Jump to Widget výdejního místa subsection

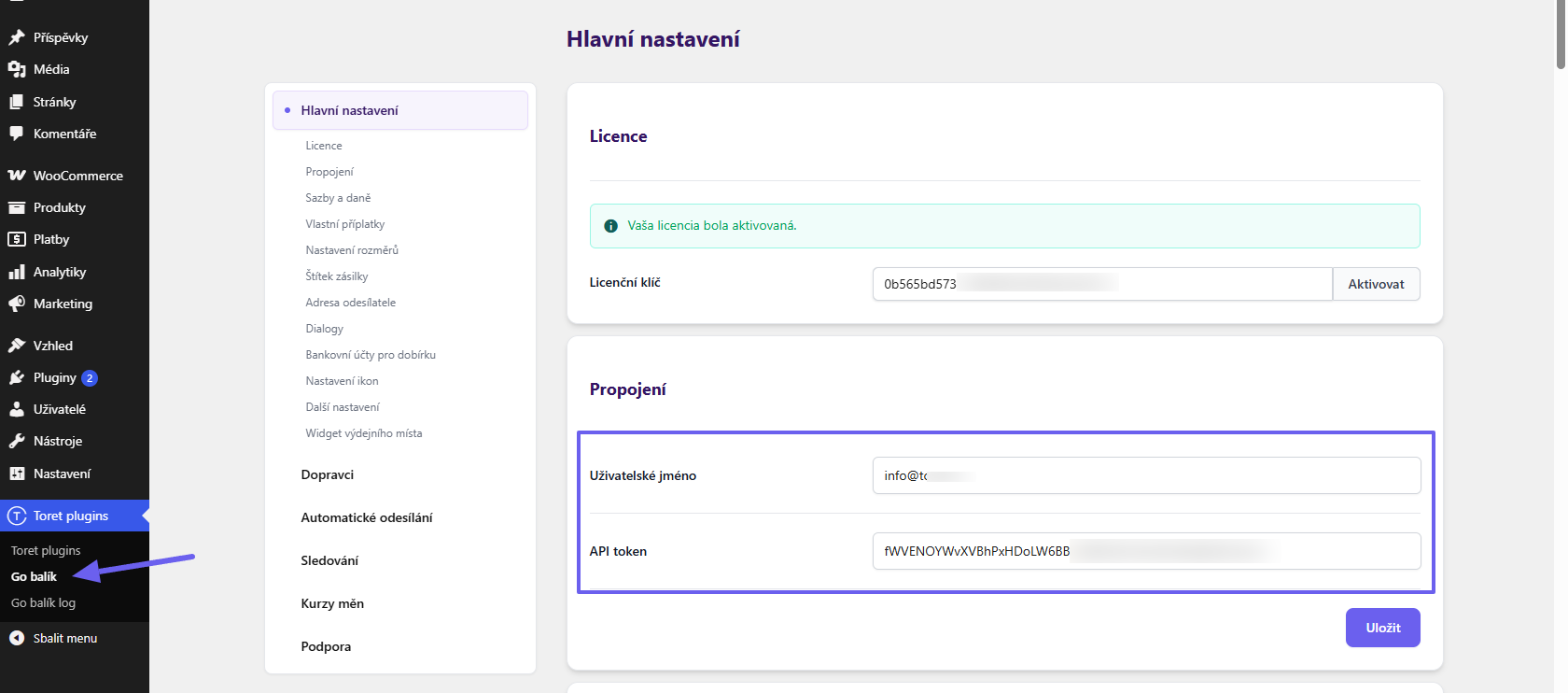364,433
